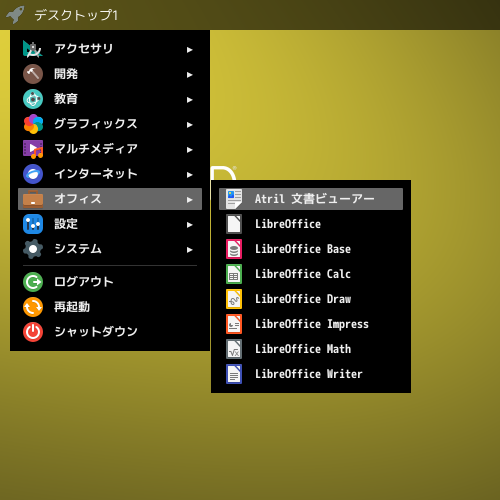
Task: Expand the アクセサリ submenu arrow
Action: [x=190, y=50]
